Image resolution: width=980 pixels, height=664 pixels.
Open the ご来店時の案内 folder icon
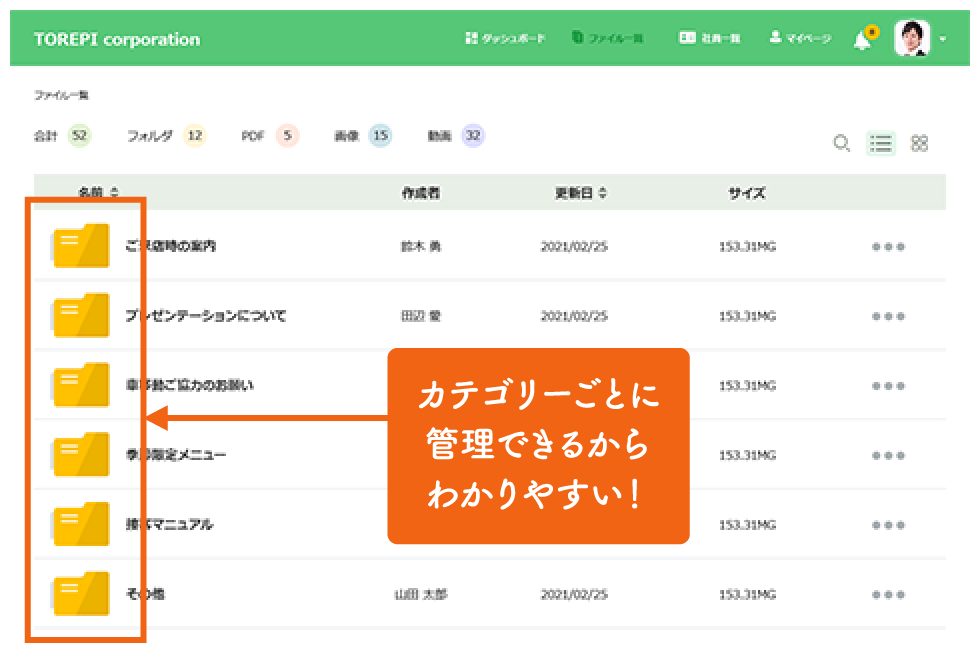[x=81, y=246]
